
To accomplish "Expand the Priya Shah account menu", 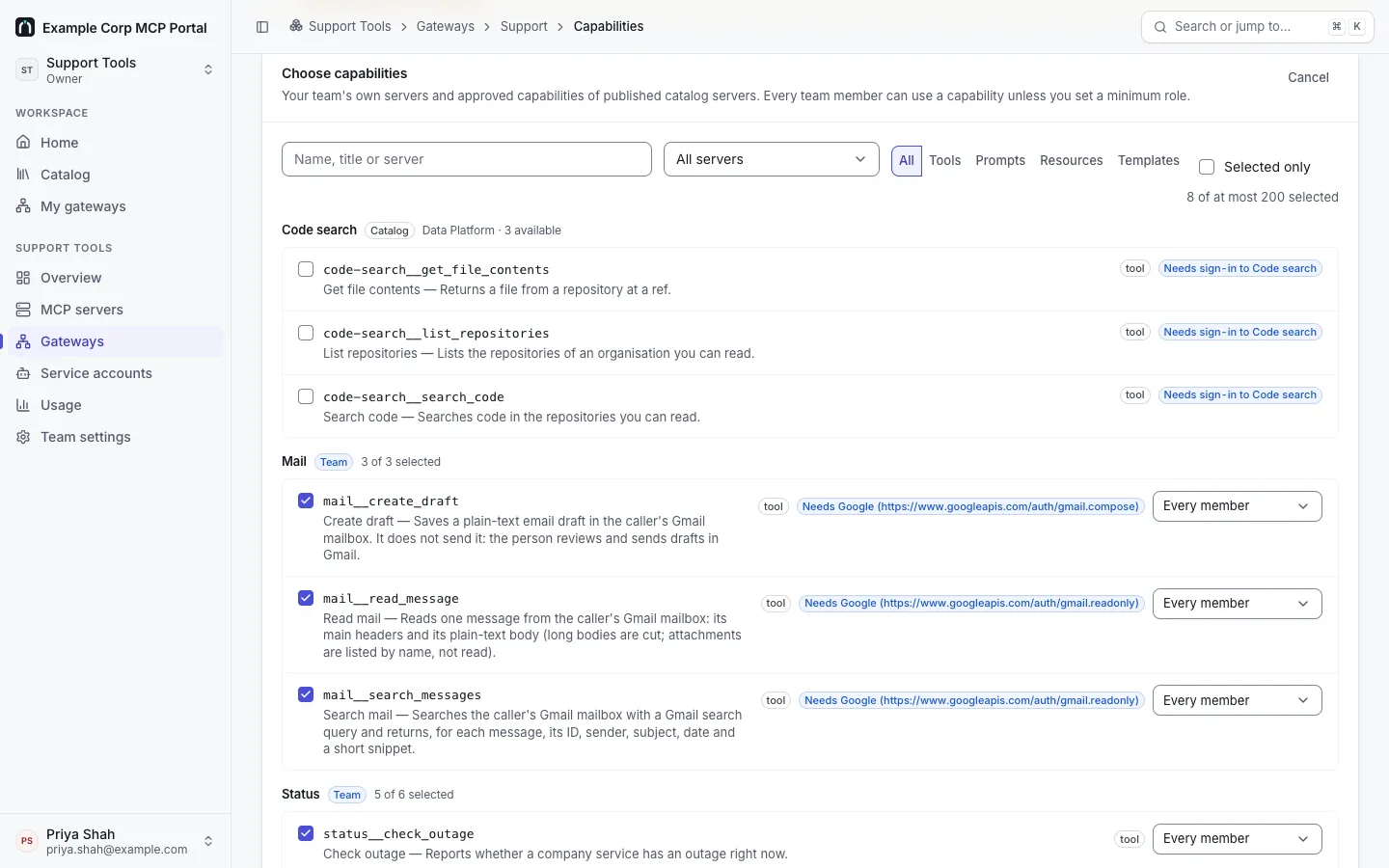I will coord(116,841).
